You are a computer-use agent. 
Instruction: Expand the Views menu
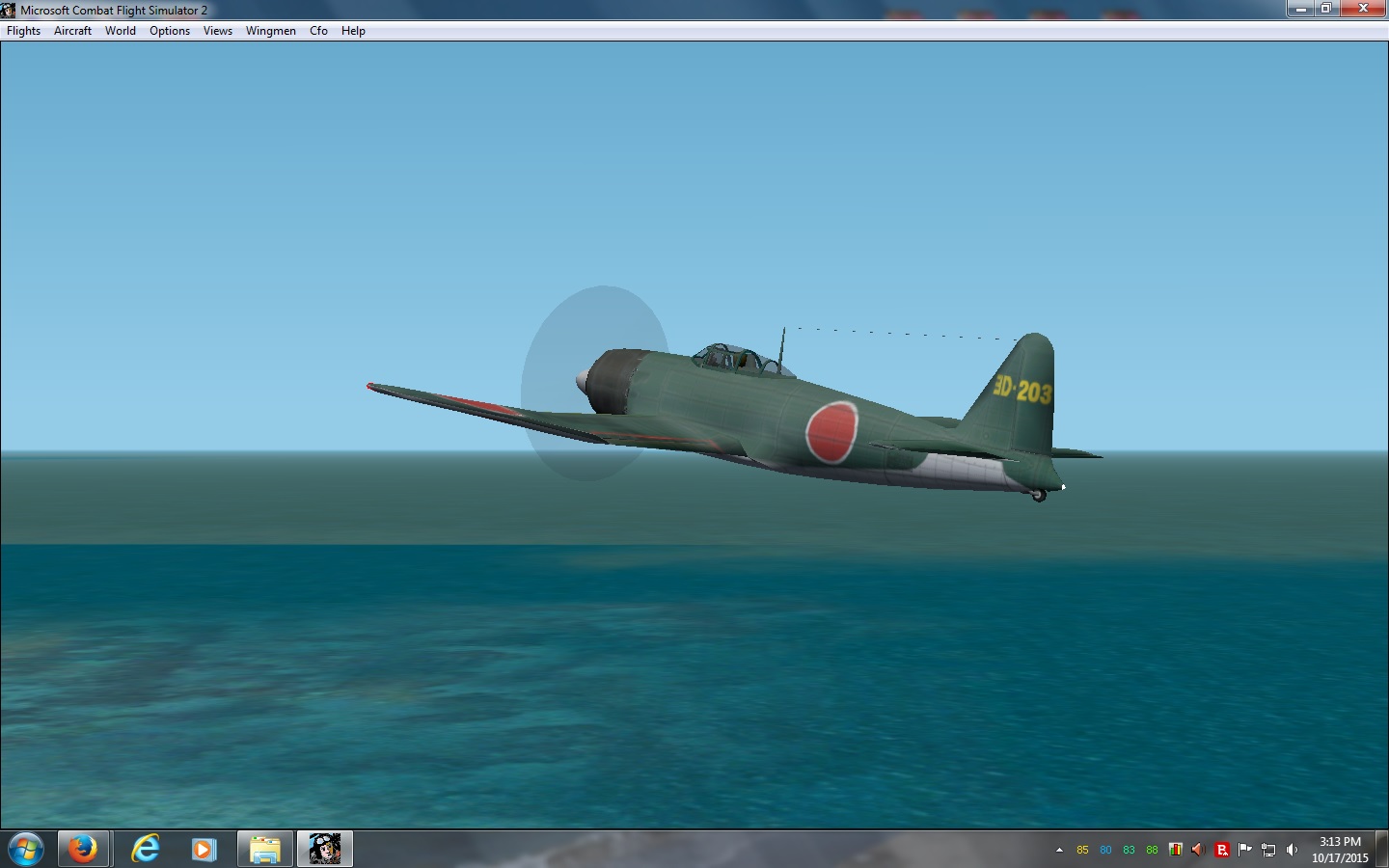coord(218,31)
